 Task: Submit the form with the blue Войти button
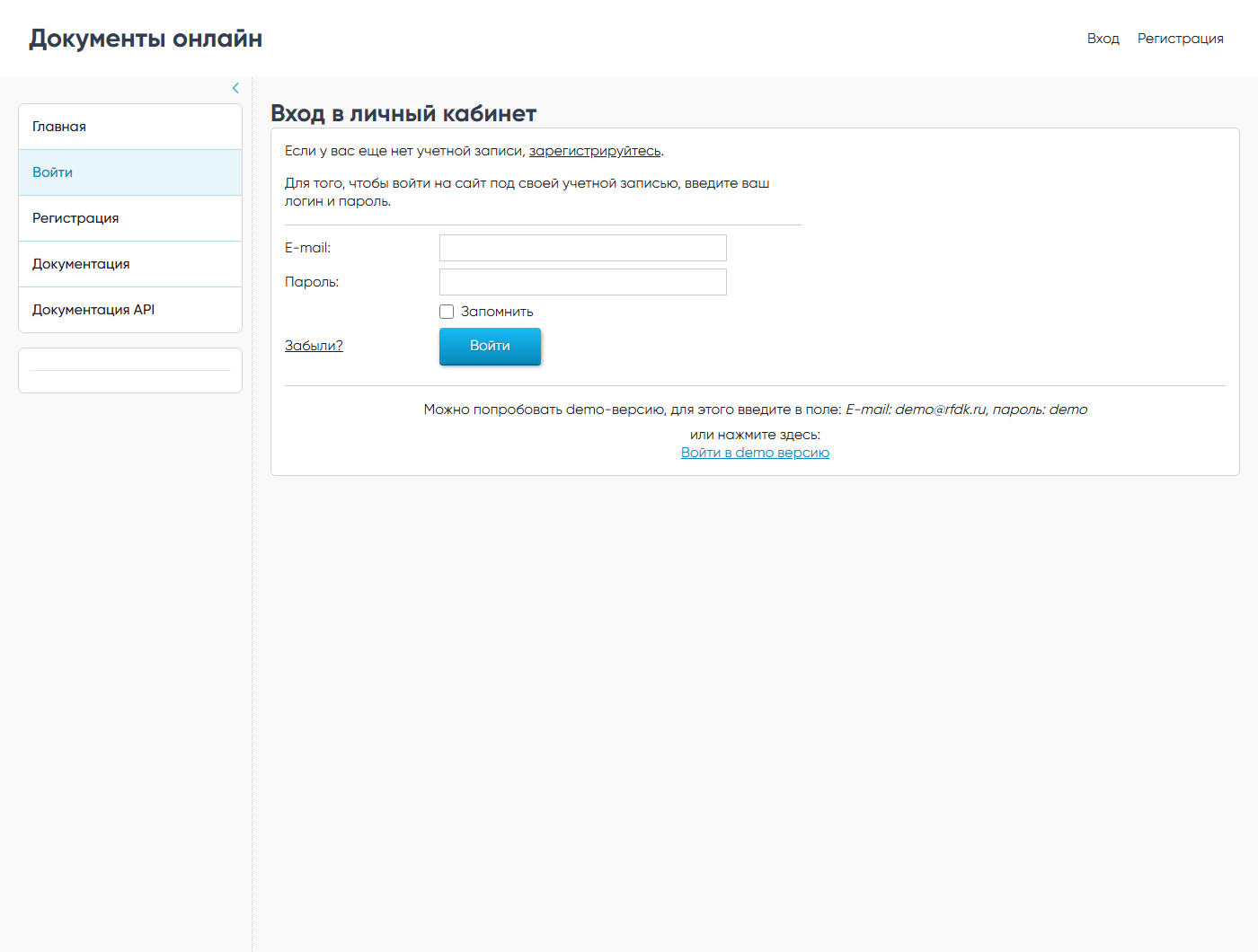490,346
